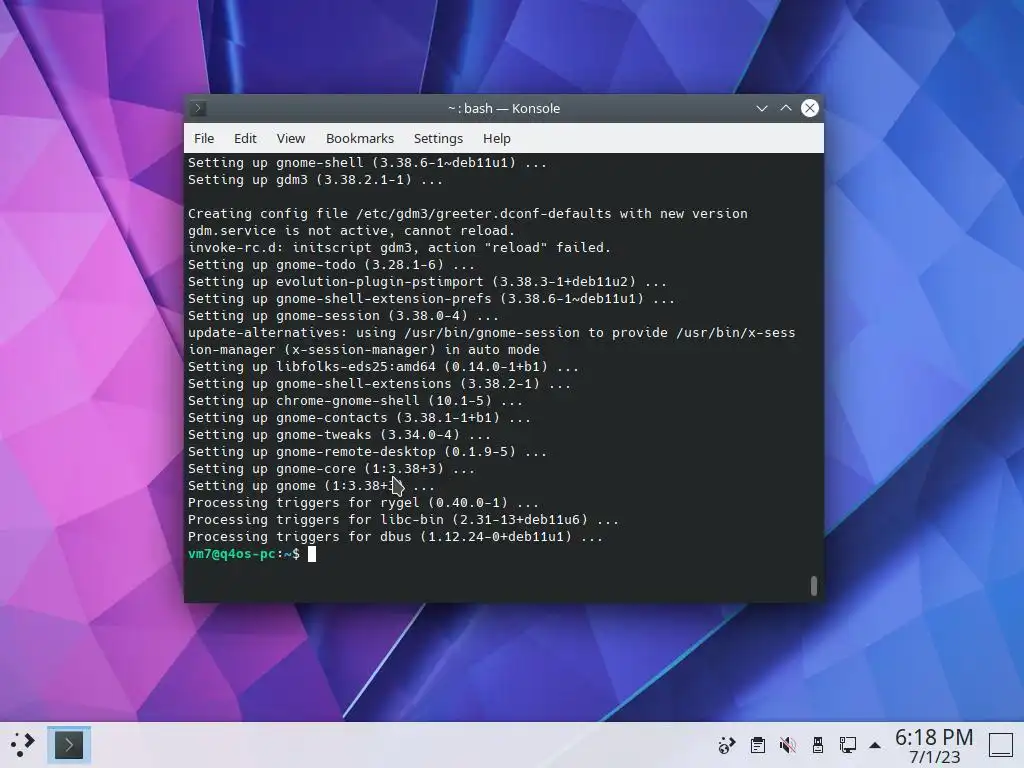
Task: Click line "Setting up gnome-todo (3.28.1-6)"
Action: (331, 264)
